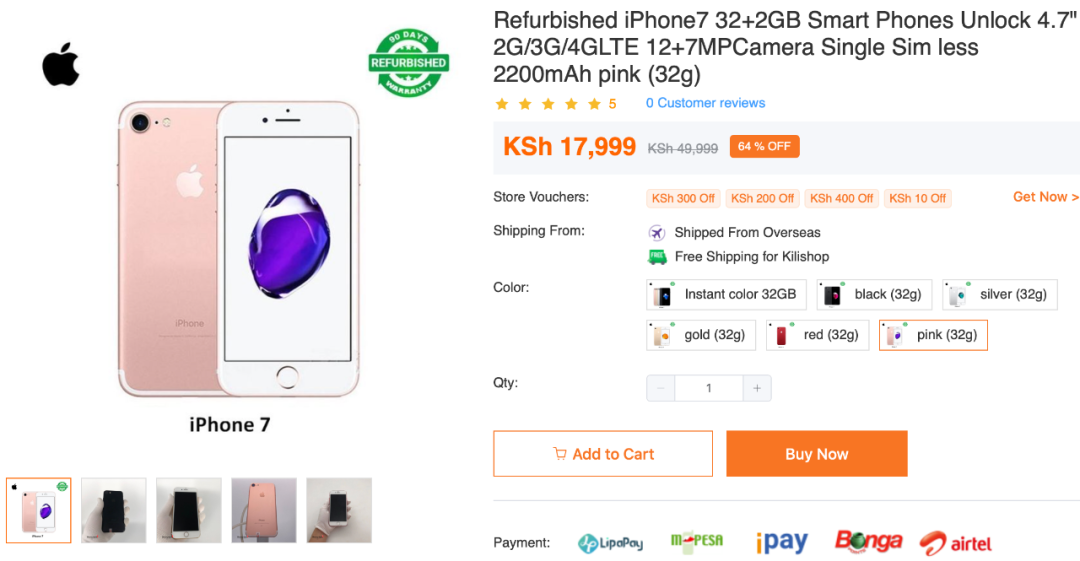Choose the red (32g) color variant
This screenshot has width=1080, height=561.
pyautogui.click(x=818, y=335)
